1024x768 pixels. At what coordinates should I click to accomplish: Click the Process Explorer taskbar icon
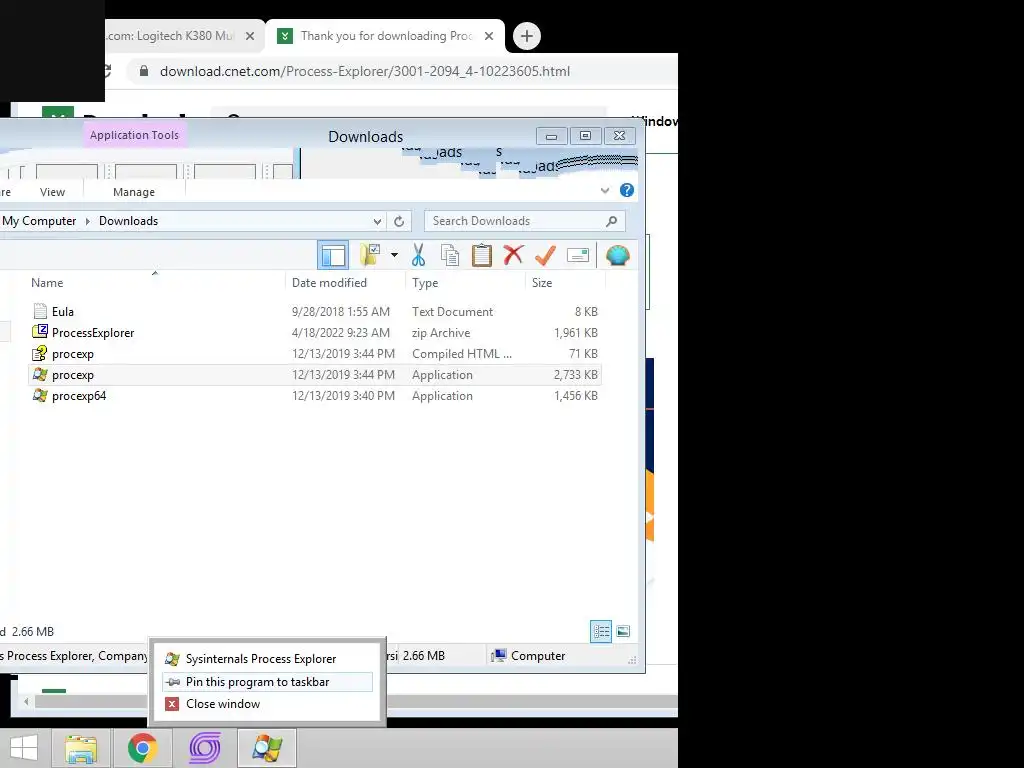coord(267,748)
